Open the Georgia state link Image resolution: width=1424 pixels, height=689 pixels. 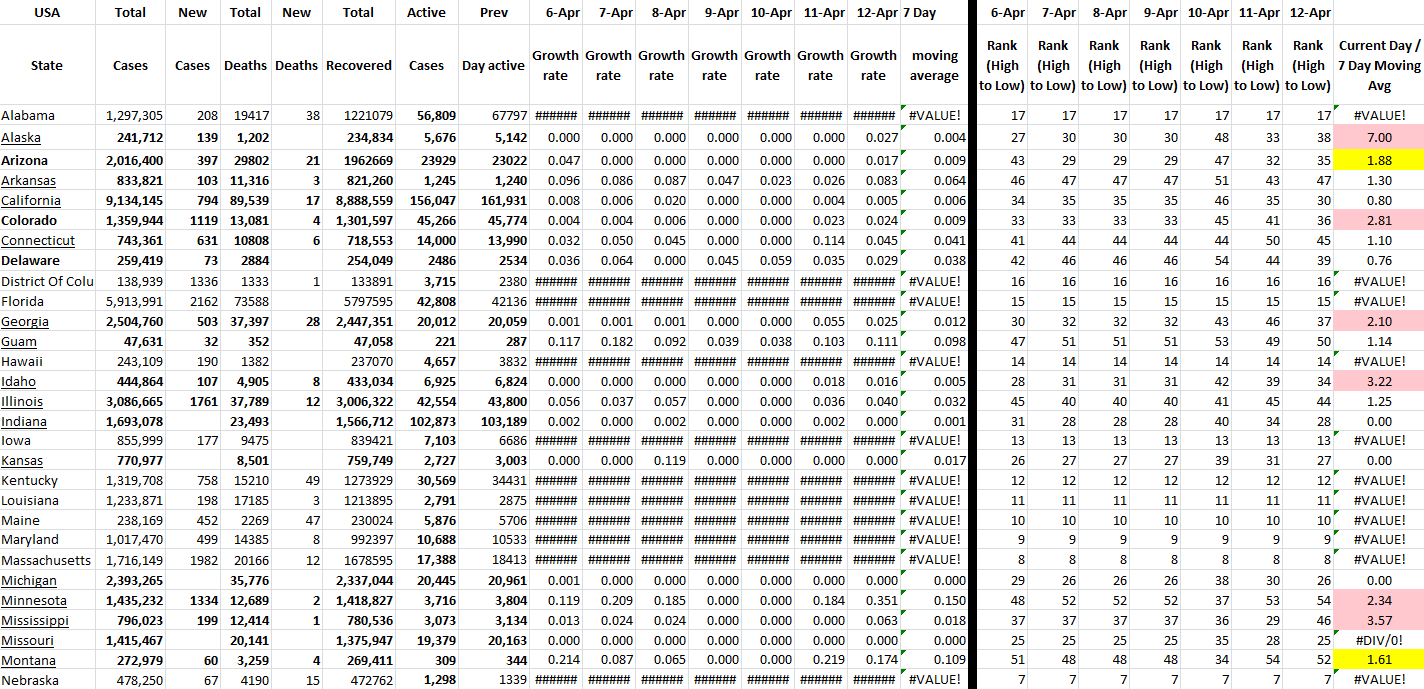click(x=25, y=321)
